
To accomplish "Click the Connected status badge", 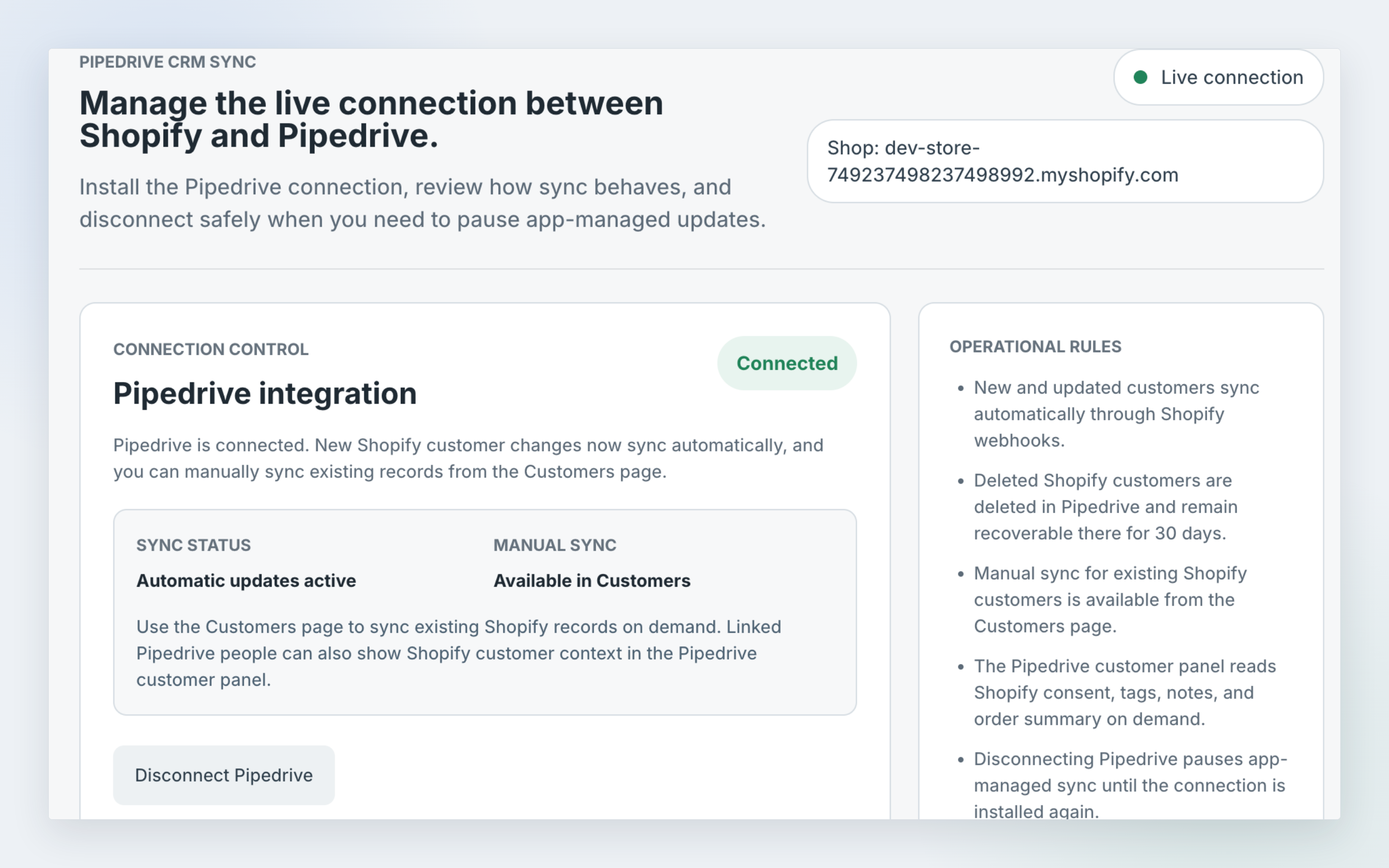I will click(x=787, y=364).
